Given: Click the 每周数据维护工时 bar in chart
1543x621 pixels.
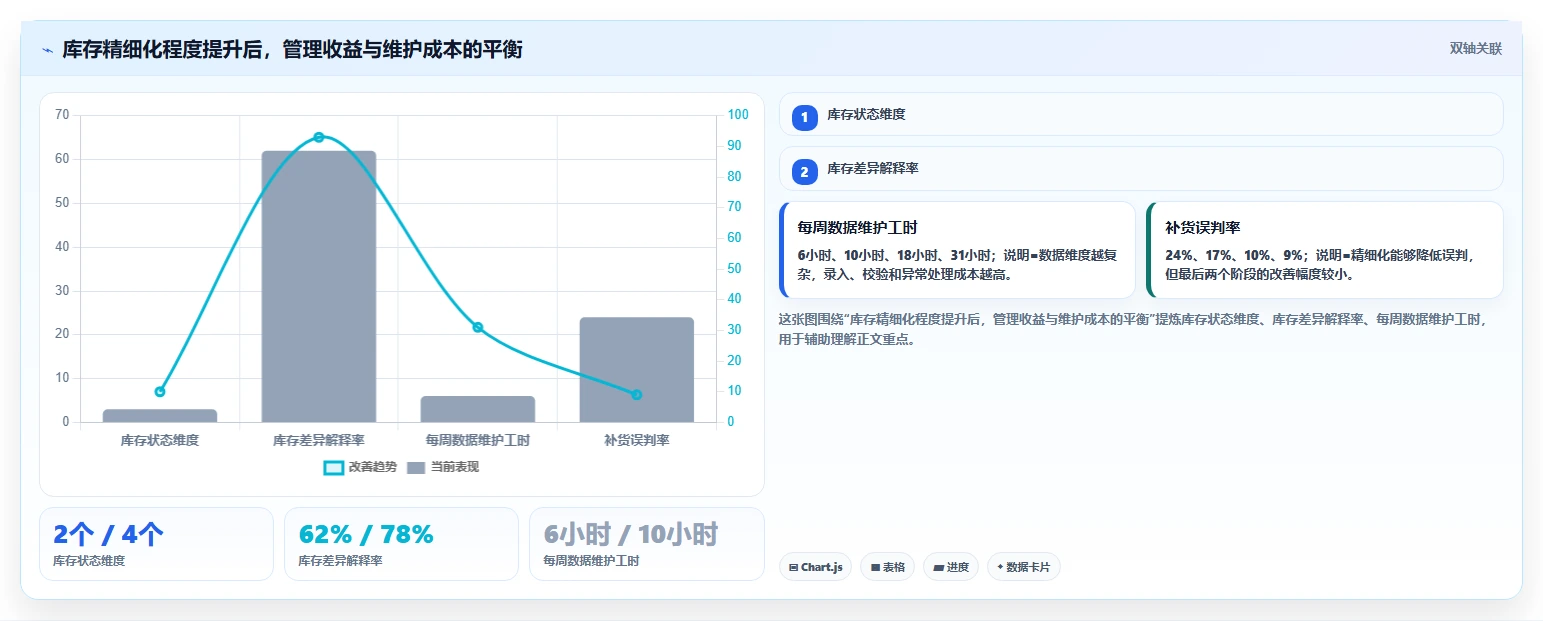Looking at the screenshot, I should pyautogui.click(x=478, y=409).
